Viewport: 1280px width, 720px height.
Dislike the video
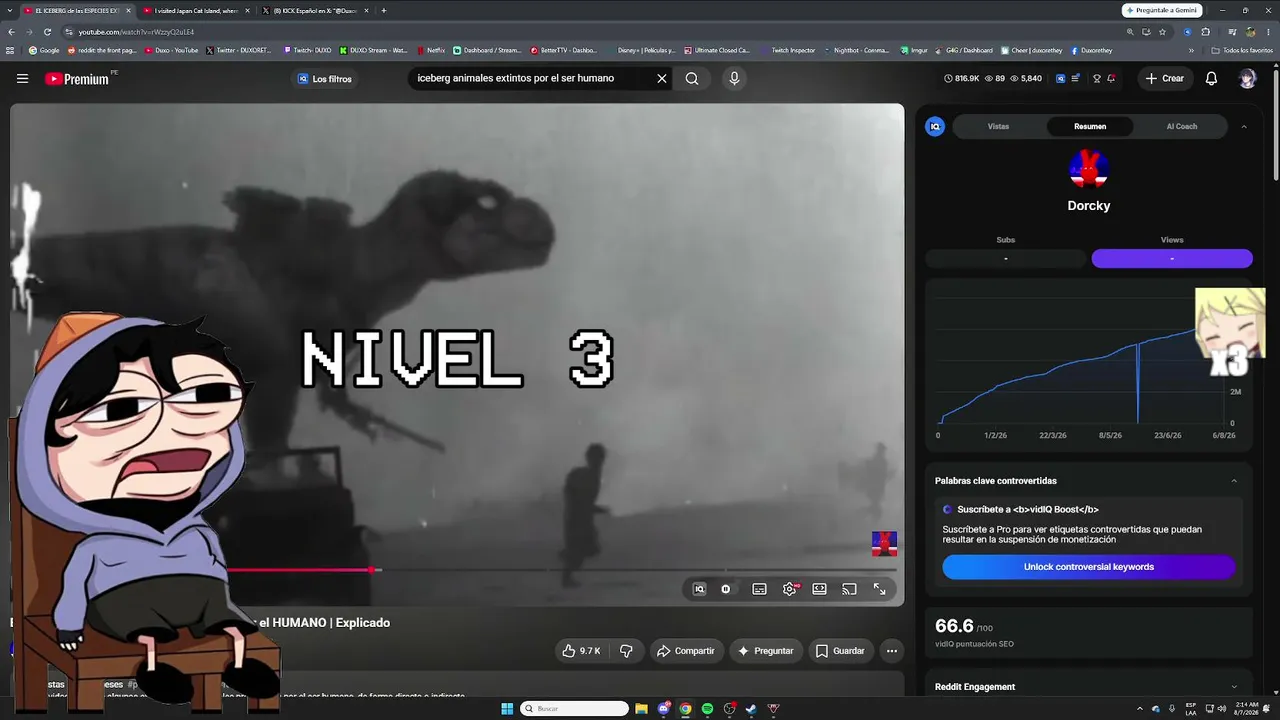(x=626, y=651)
